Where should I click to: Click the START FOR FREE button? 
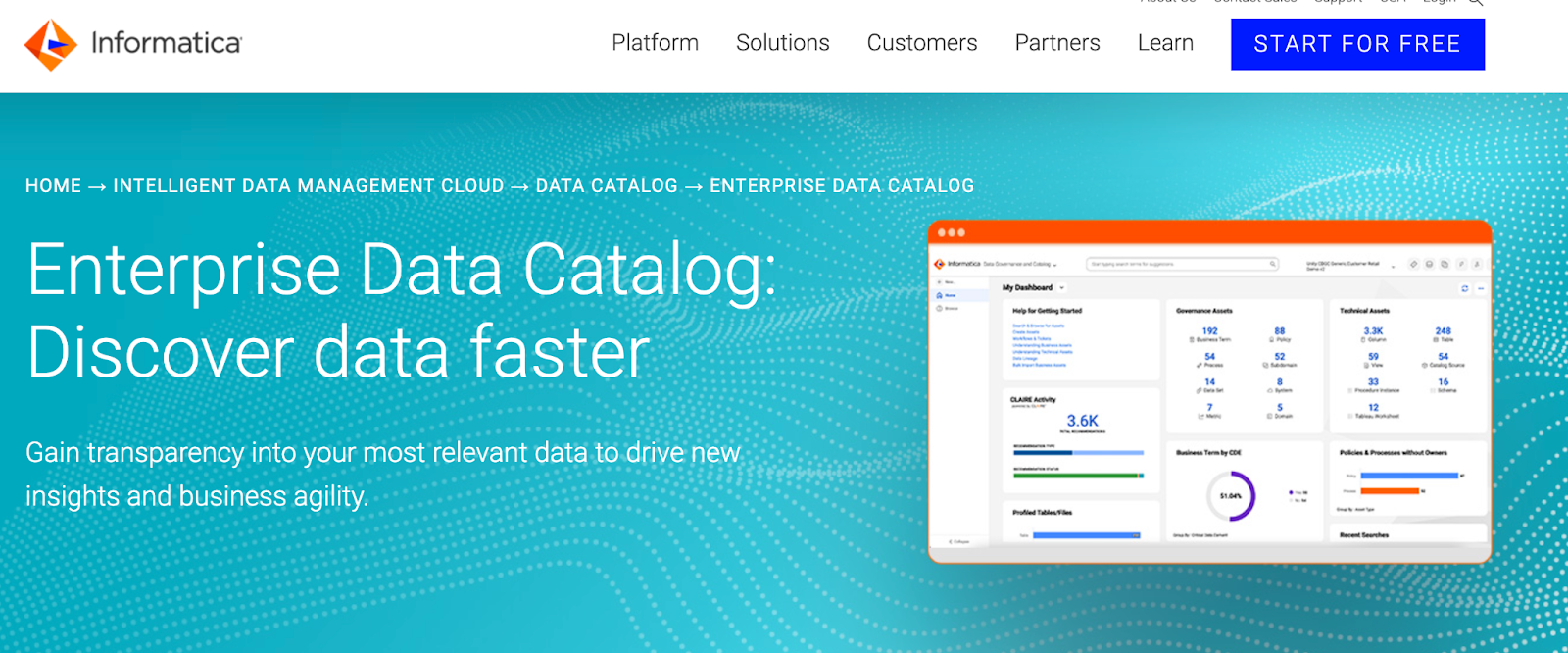click(x=1357, y=44)
